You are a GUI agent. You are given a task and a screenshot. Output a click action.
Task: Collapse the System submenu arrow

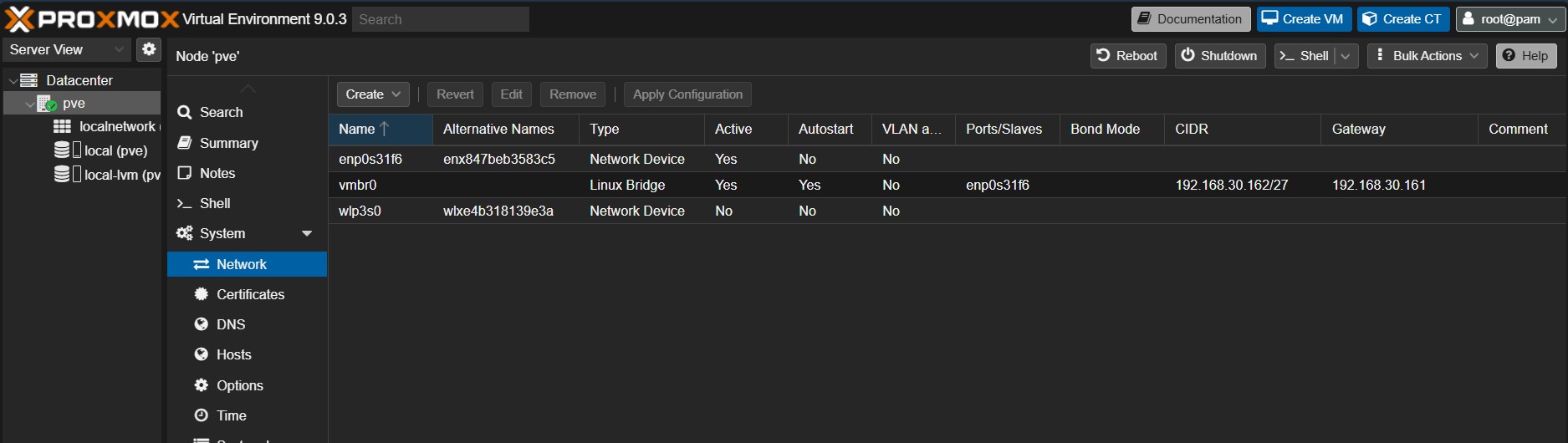(307, 234)
